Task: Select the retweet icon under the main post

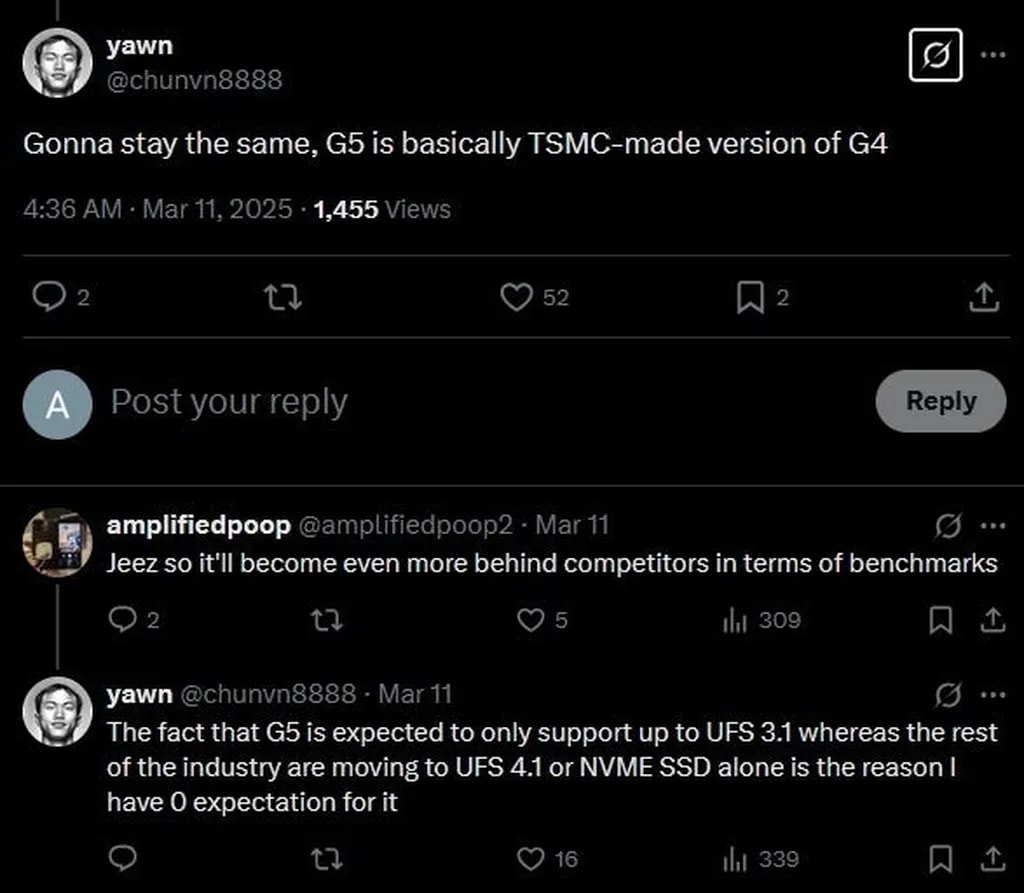Action: (283, 298)
